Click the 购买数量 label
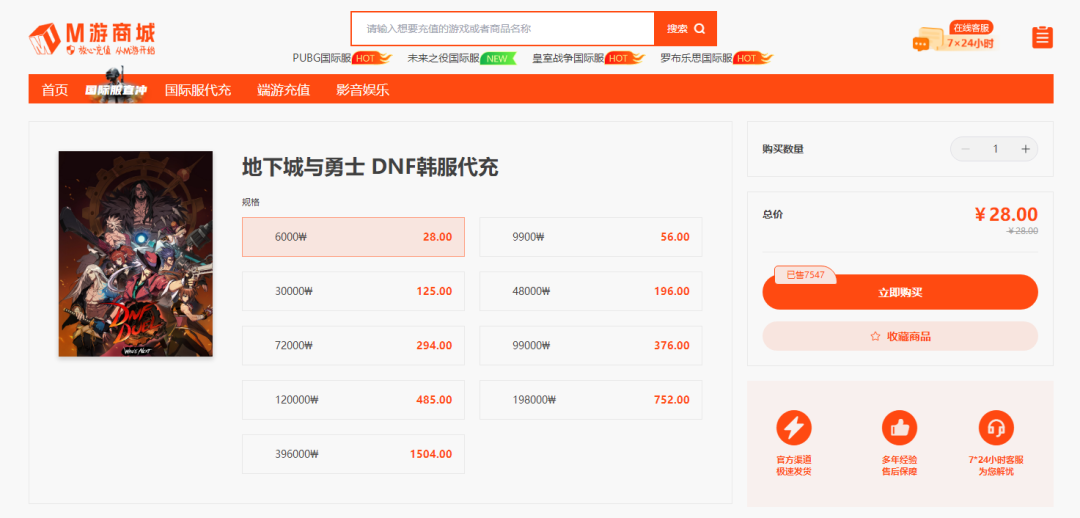The image size is (1080, 518). pyautogui.click(x=783, y=149)
